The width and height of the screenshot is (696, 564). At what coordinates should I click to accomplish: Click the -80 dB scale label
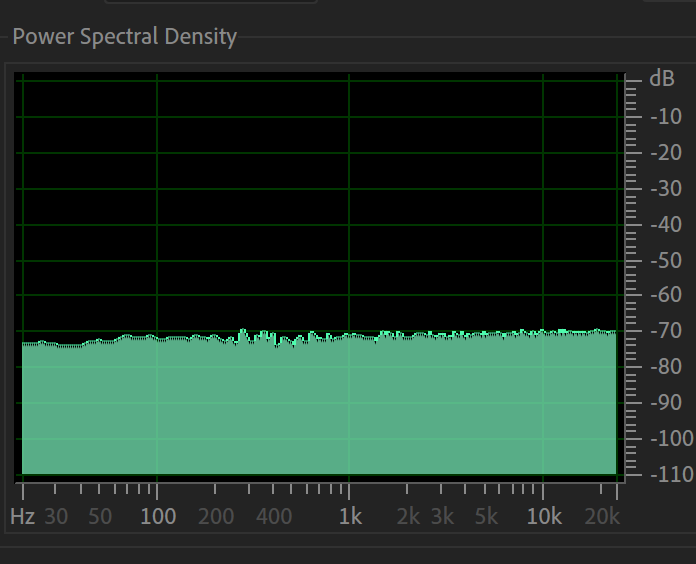pos(666,367)
